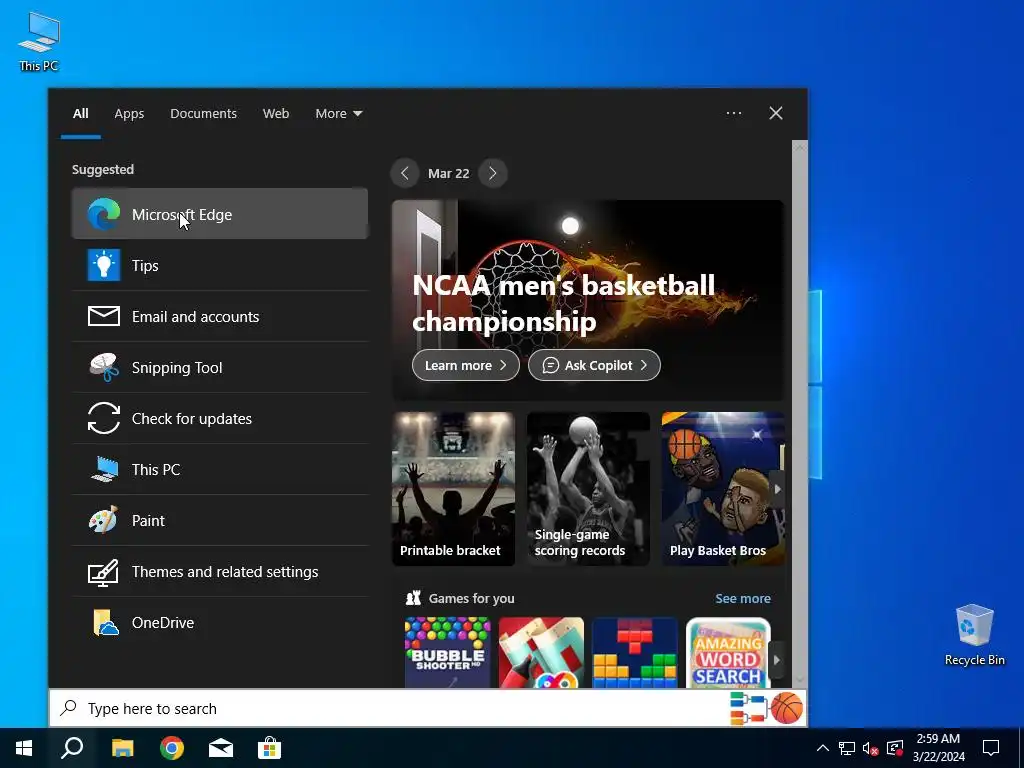Select the Recycle Bin desktop icon

[x=974, y=634]
